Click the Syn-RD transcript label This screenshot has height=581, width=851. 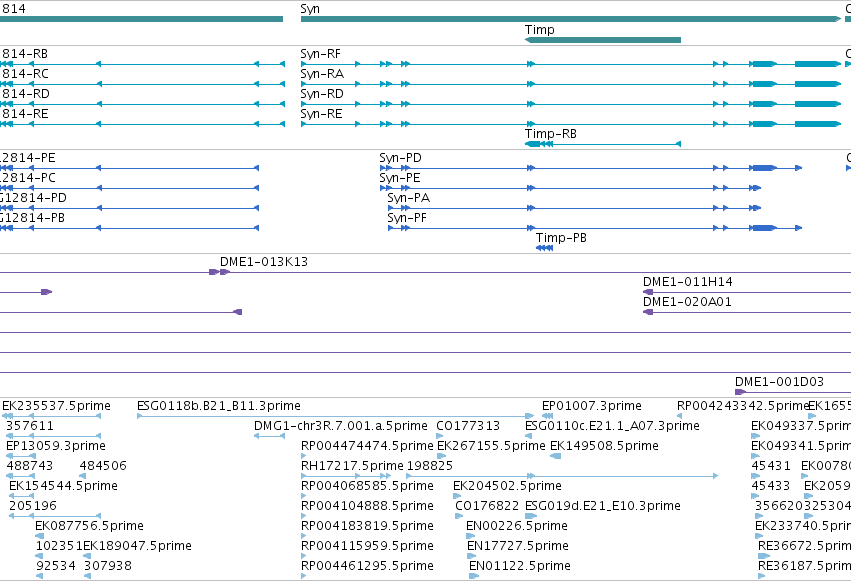322,94
